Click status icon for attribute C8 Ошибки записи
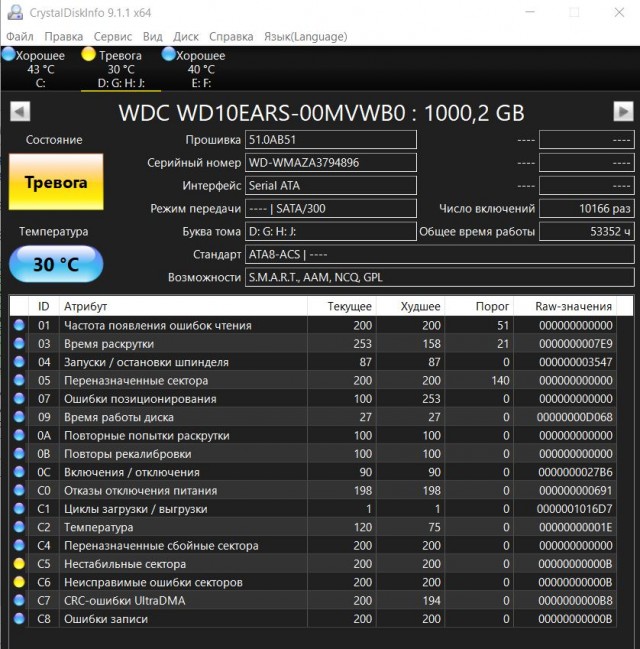 (x=19, y=619)
